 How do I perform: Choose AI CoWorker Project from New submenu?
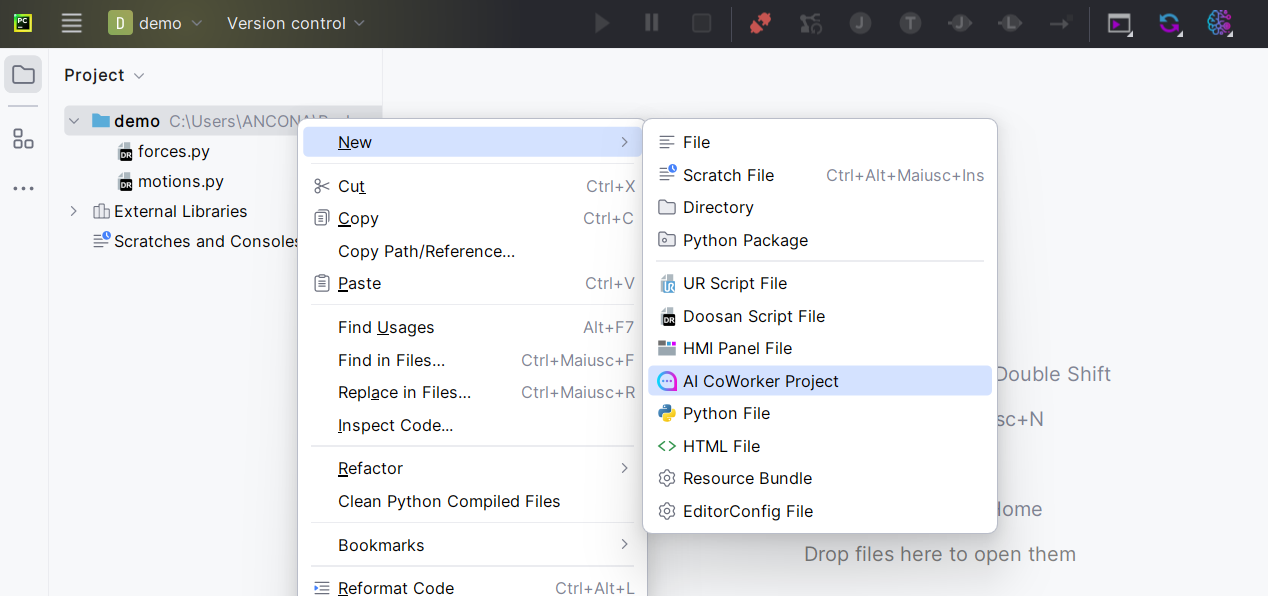(x=760, y=381)
